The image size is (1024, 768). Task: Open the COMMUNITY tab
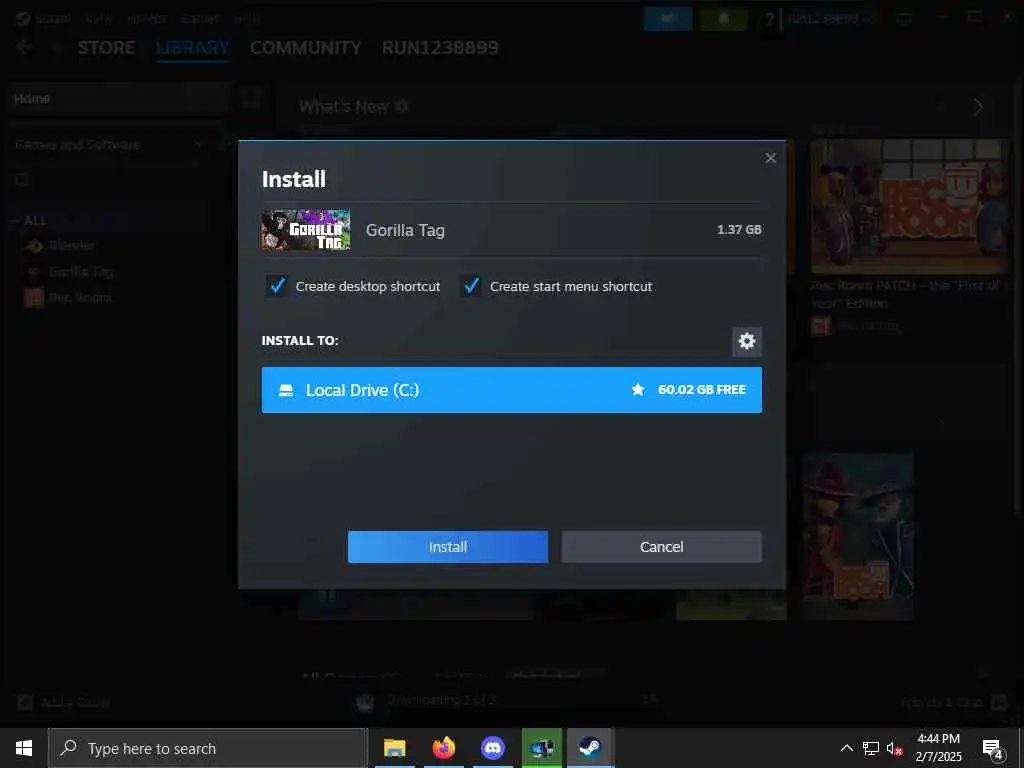tap(306, 48)
